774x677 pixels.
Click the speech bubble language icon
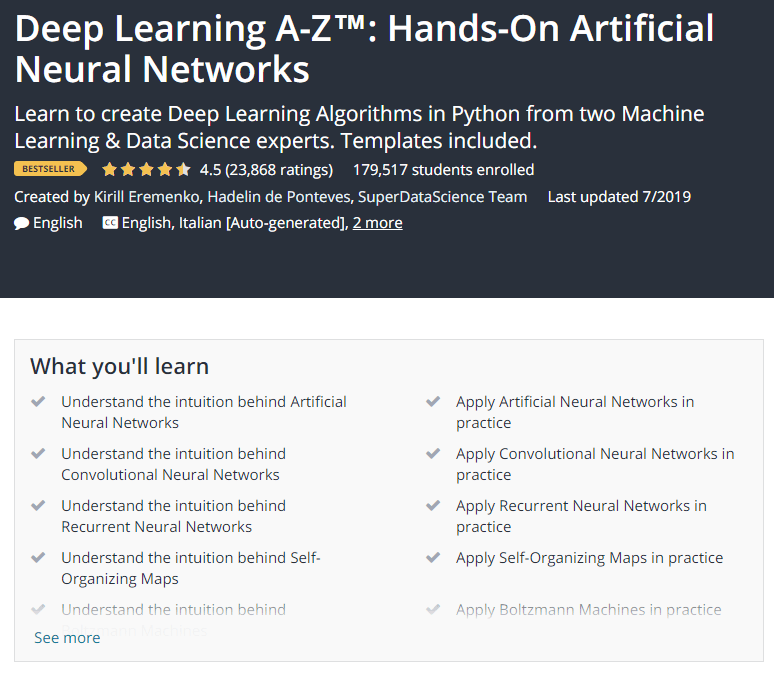pyautogui.click(x=21, y=223)
